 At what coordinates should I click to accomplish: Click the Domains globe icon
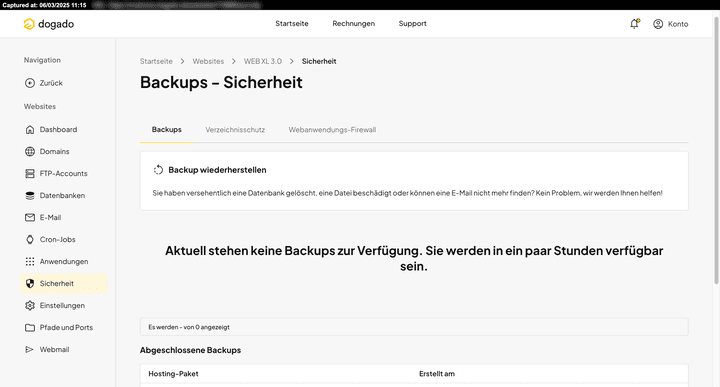pyautogui.click(x=30, y=151)
